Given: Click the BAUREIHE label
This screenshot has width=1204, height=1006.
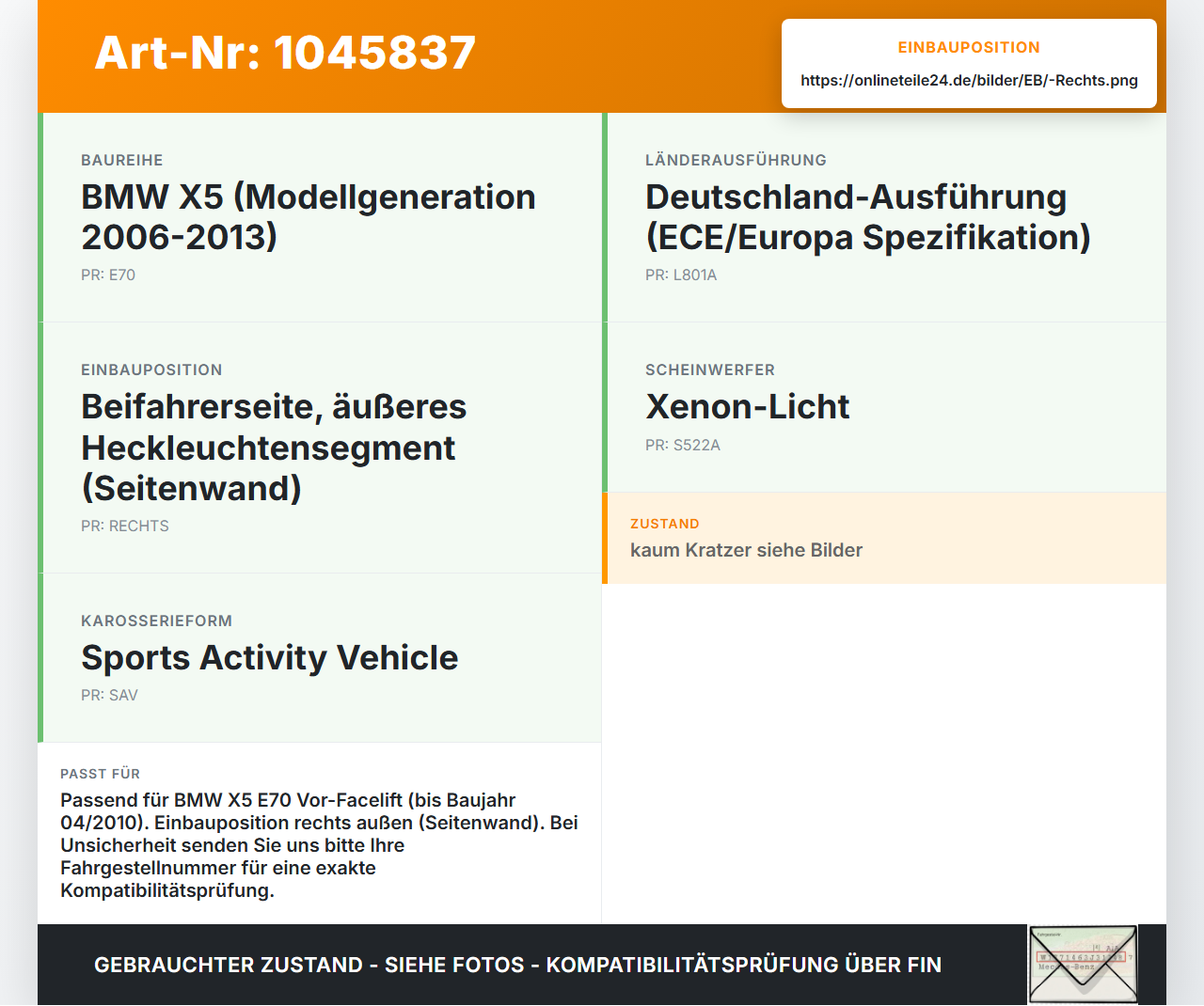Looking at the screenshot, I should pyautogui.click(x=122, y=161).
